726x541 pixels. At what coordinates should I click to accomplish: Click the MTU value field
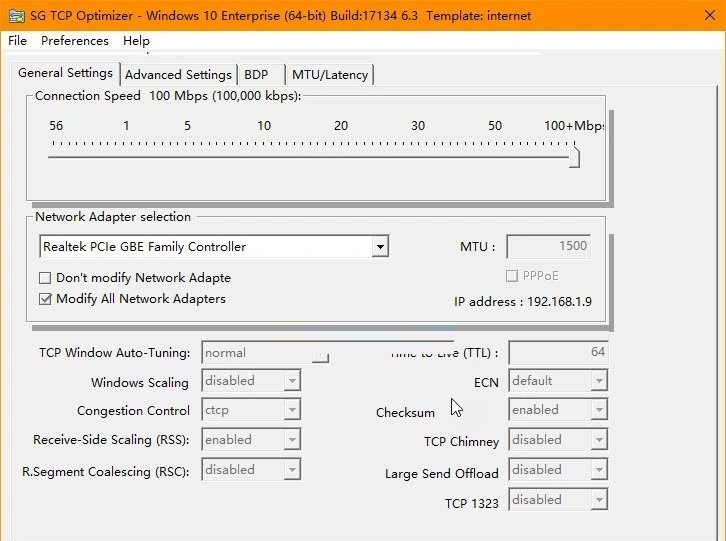(x=549, y=246)
